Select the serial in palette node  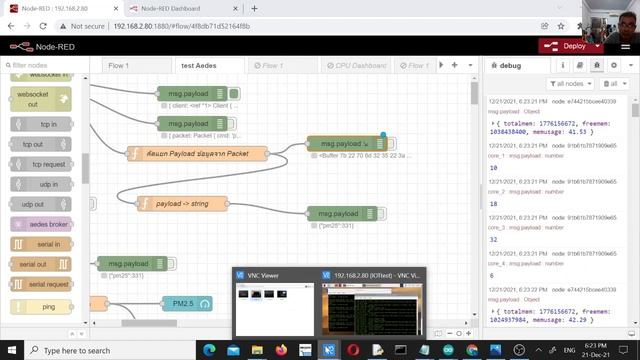pyautogui.click(x=41, y=244)
